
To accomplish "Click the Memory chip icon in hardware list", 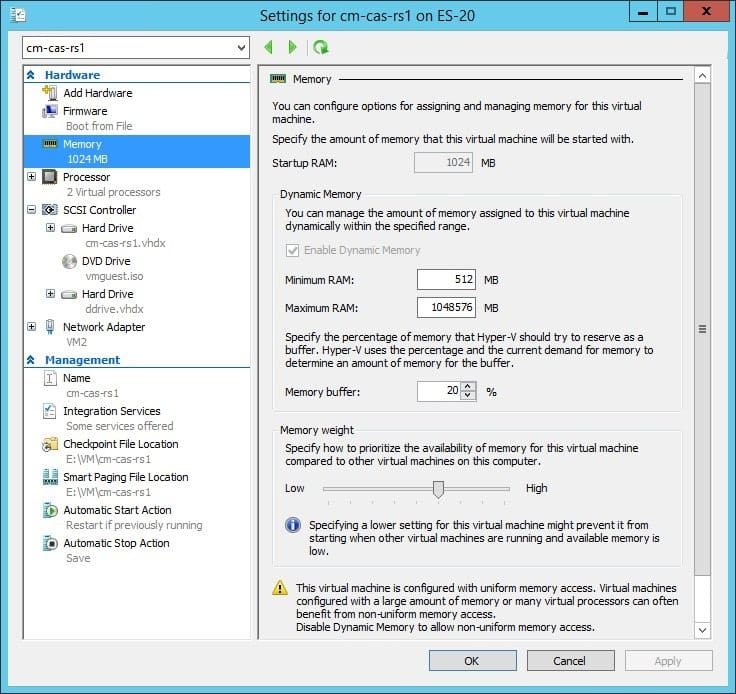I will tap(50, 144).
